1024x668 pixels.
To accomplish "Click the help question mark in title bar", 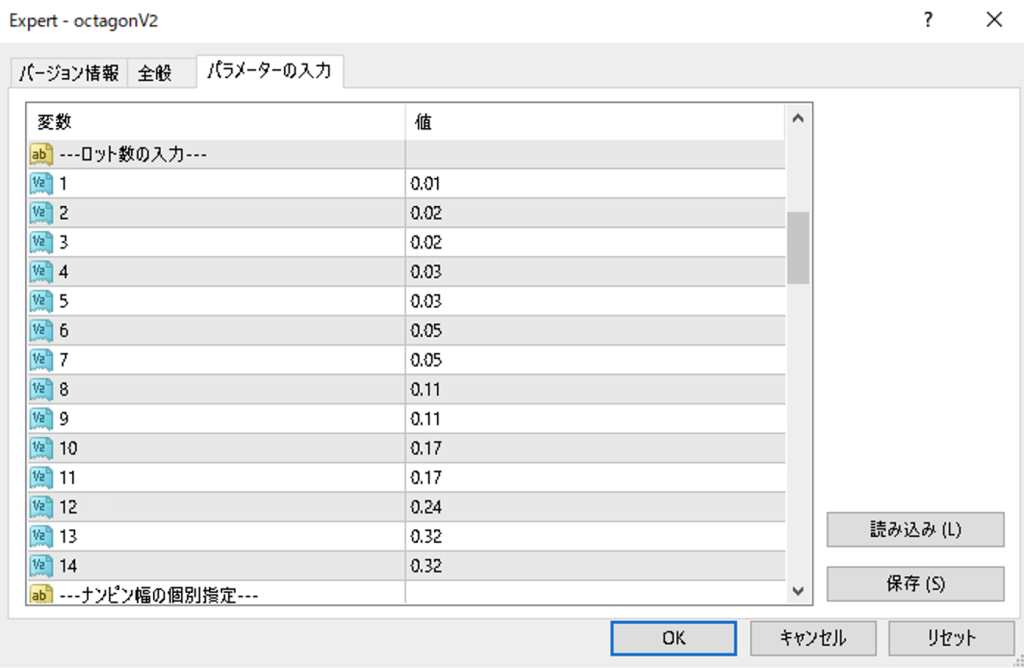I will click(929, 20).
